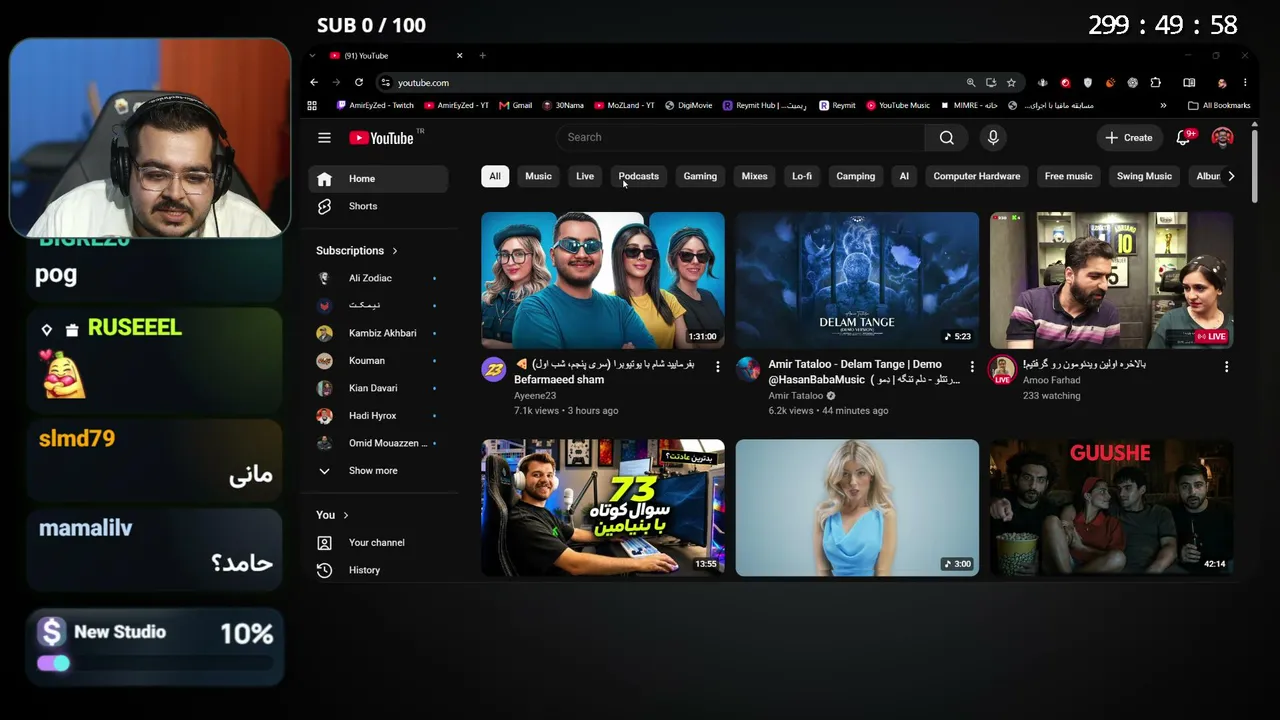
Task: Open Ali Zodiac subscription channel
Action: point(379,278)
